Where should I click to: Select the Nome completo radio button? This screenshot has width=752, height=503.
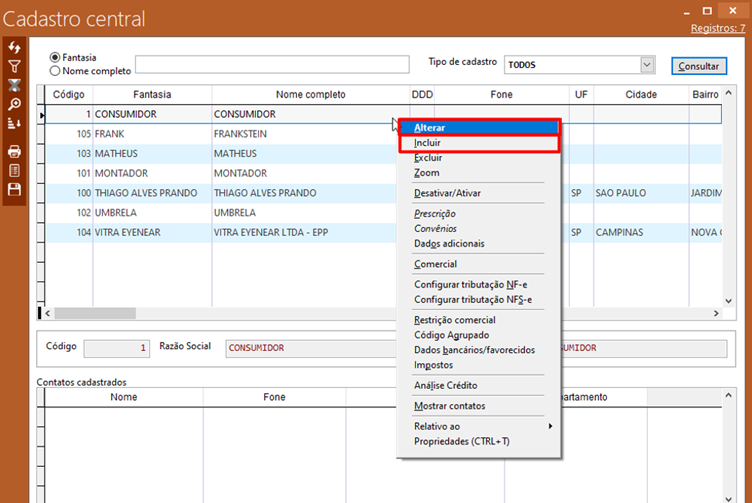click(x=55, y=71)
